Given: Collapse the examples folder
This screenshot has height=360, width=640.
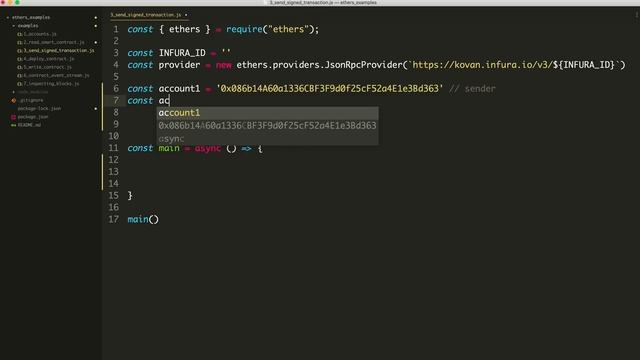Looking at the screenshot, I should [x=13, y=26].
